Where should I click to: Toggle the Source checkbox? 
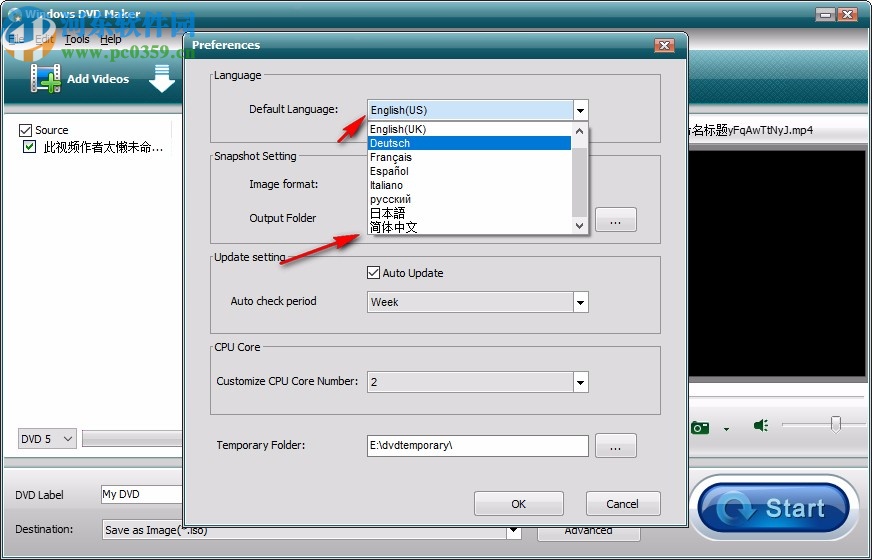click(x=25, y=130)
